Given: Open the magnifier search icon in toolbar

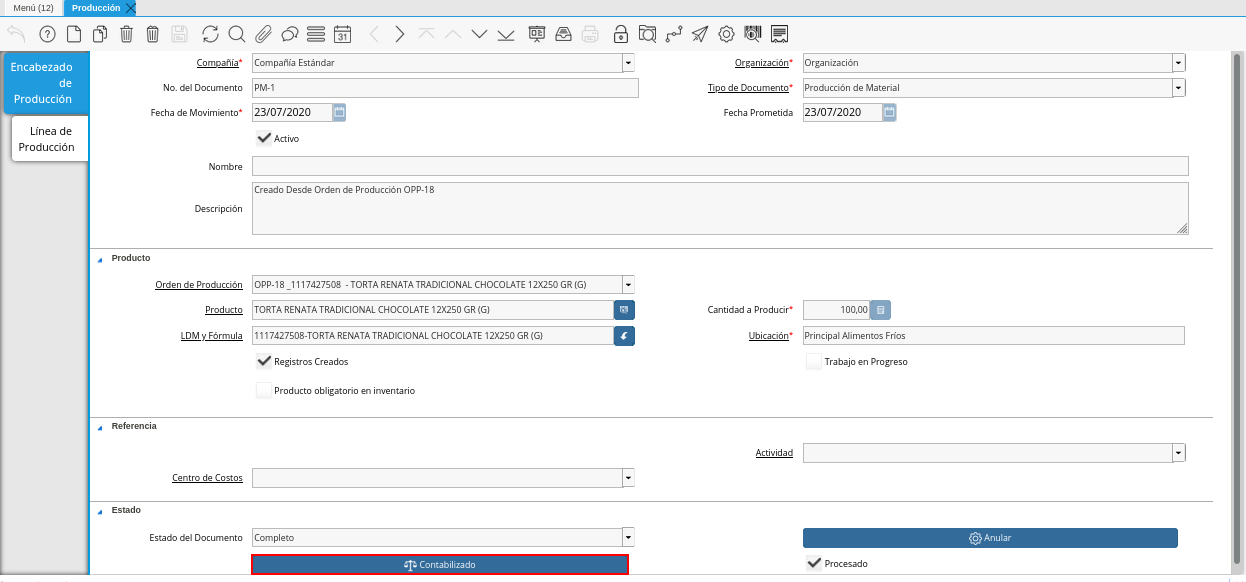Looking at the screenshot, I should tap(237, 34).
